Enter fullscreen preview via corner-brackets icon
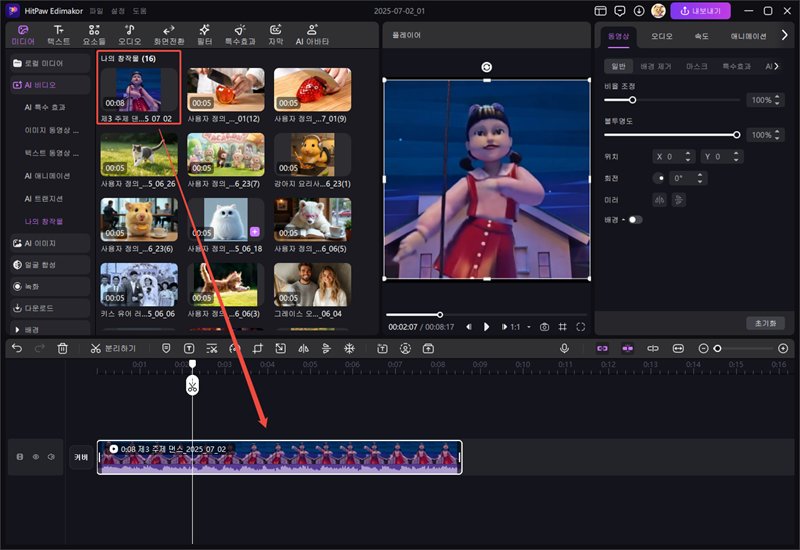This screenshot has height=550, width=800. tap(581, 327)
